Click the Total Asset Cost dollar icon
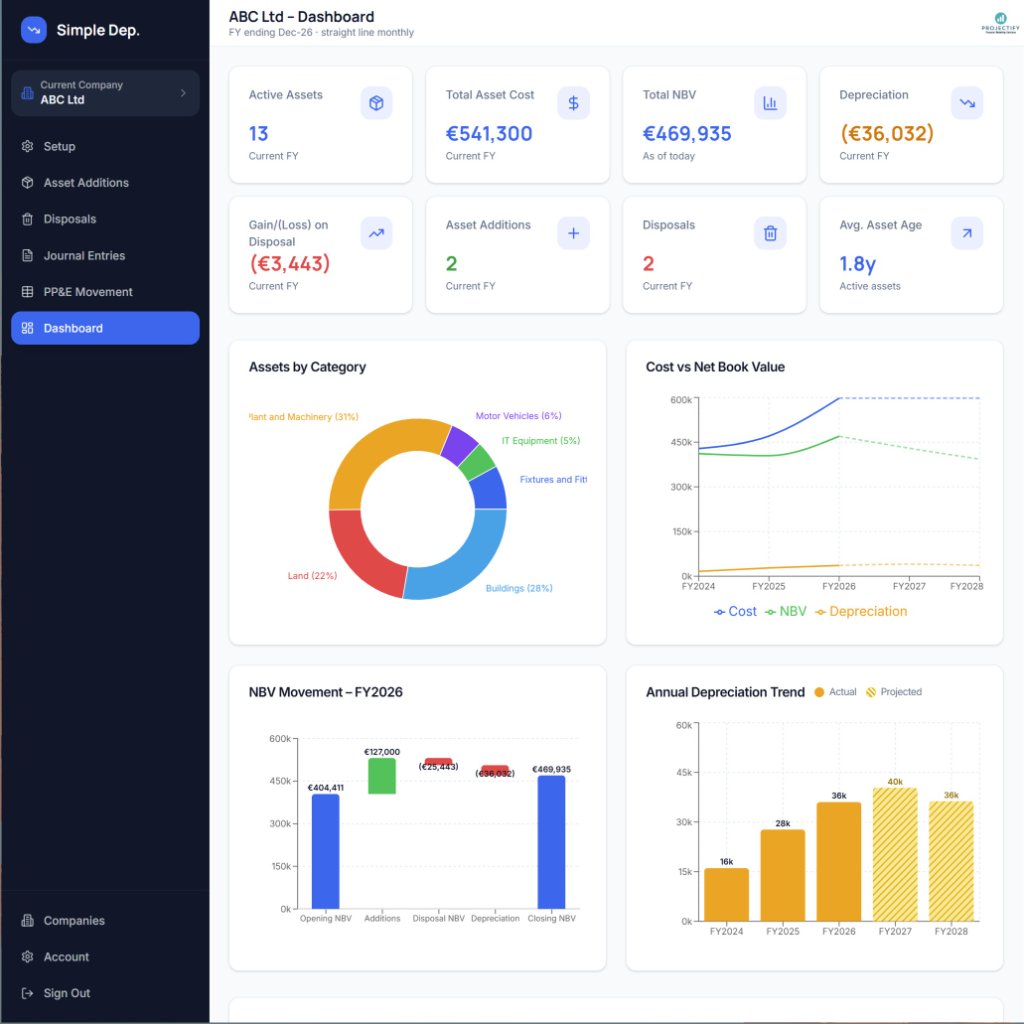 [x=573, y=103]
